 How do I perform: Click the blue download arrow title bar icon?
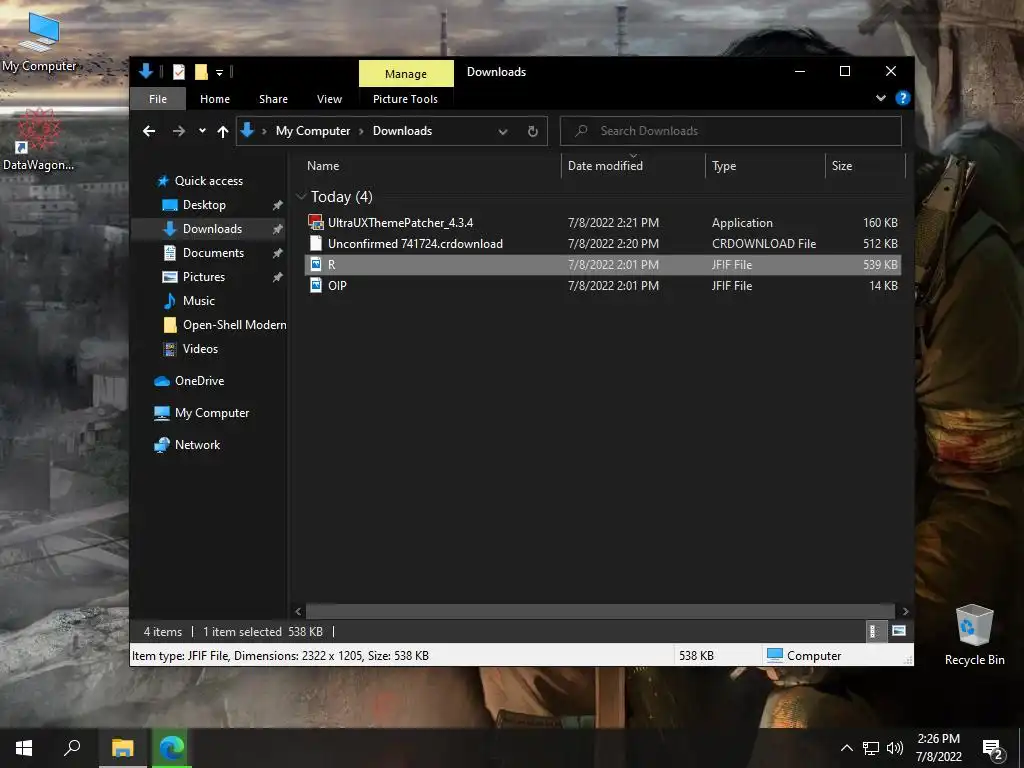(146, 72)
